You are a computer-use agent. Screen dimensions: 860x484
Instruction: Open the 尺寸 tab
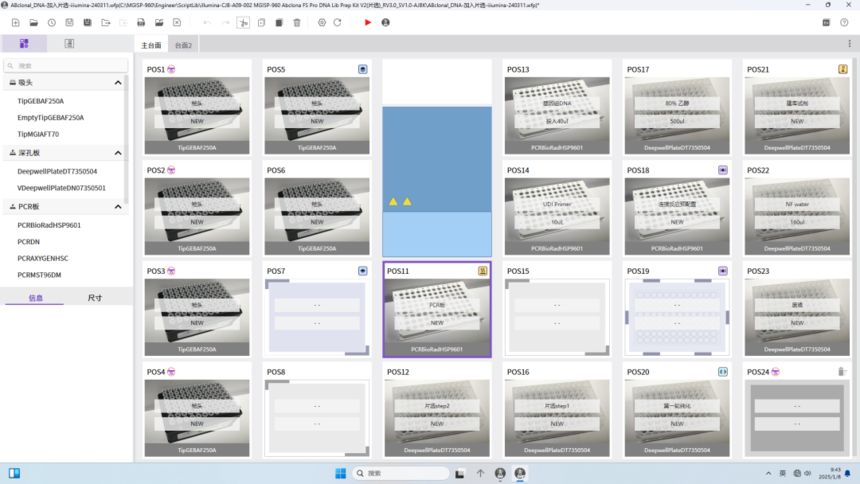(x=95, y=298)
